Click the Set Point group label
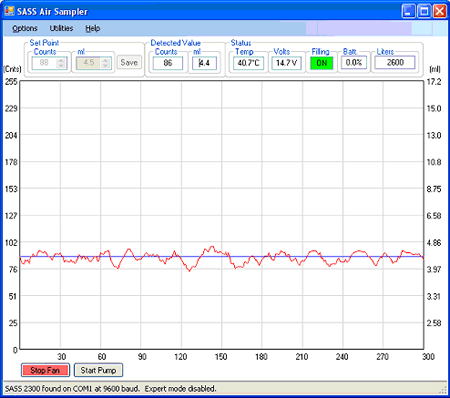The height and width of the screenshot is (398, 450). [44, 43]
